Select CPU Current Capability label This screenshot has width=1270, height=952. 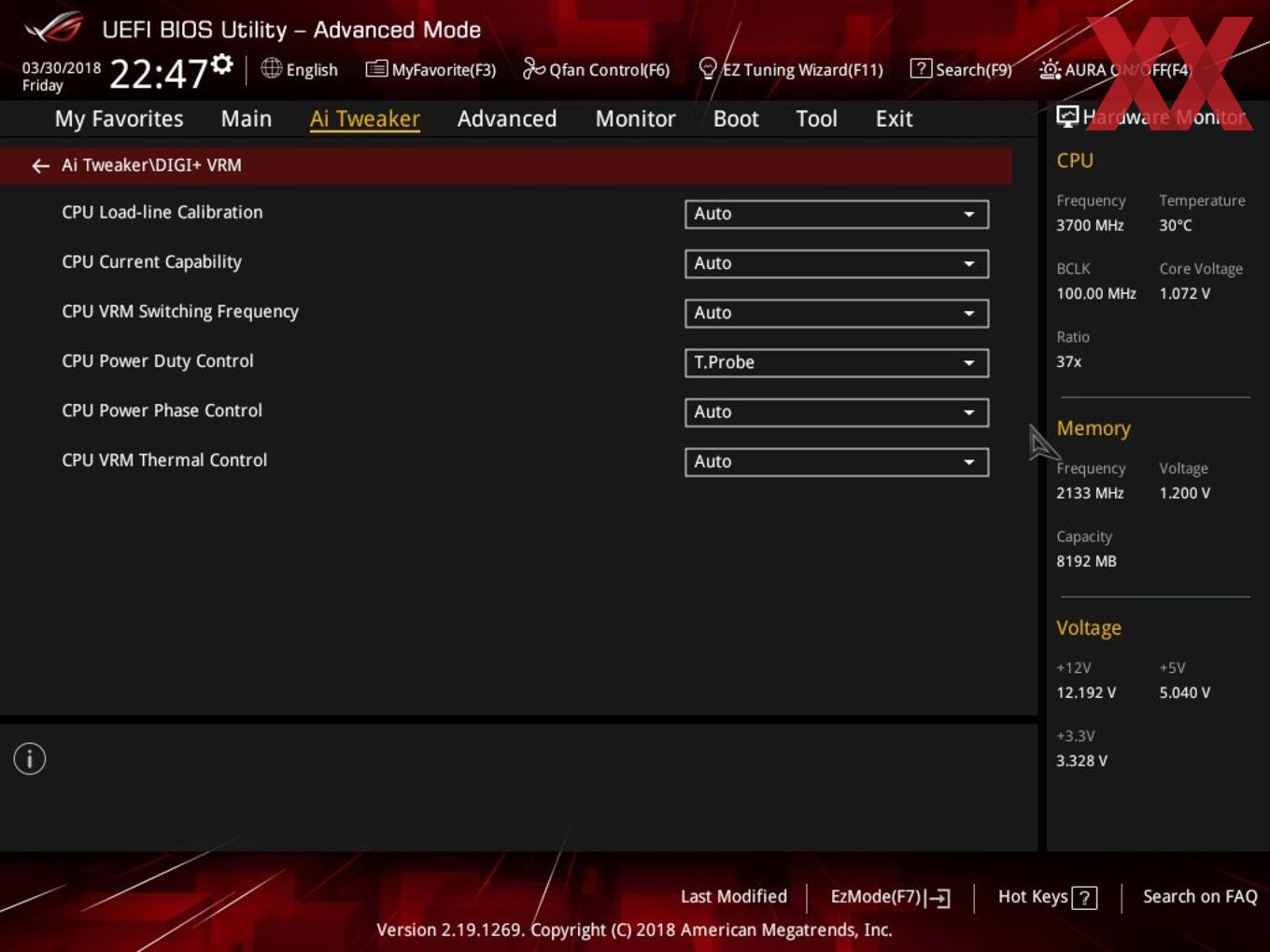click(151, 262)
